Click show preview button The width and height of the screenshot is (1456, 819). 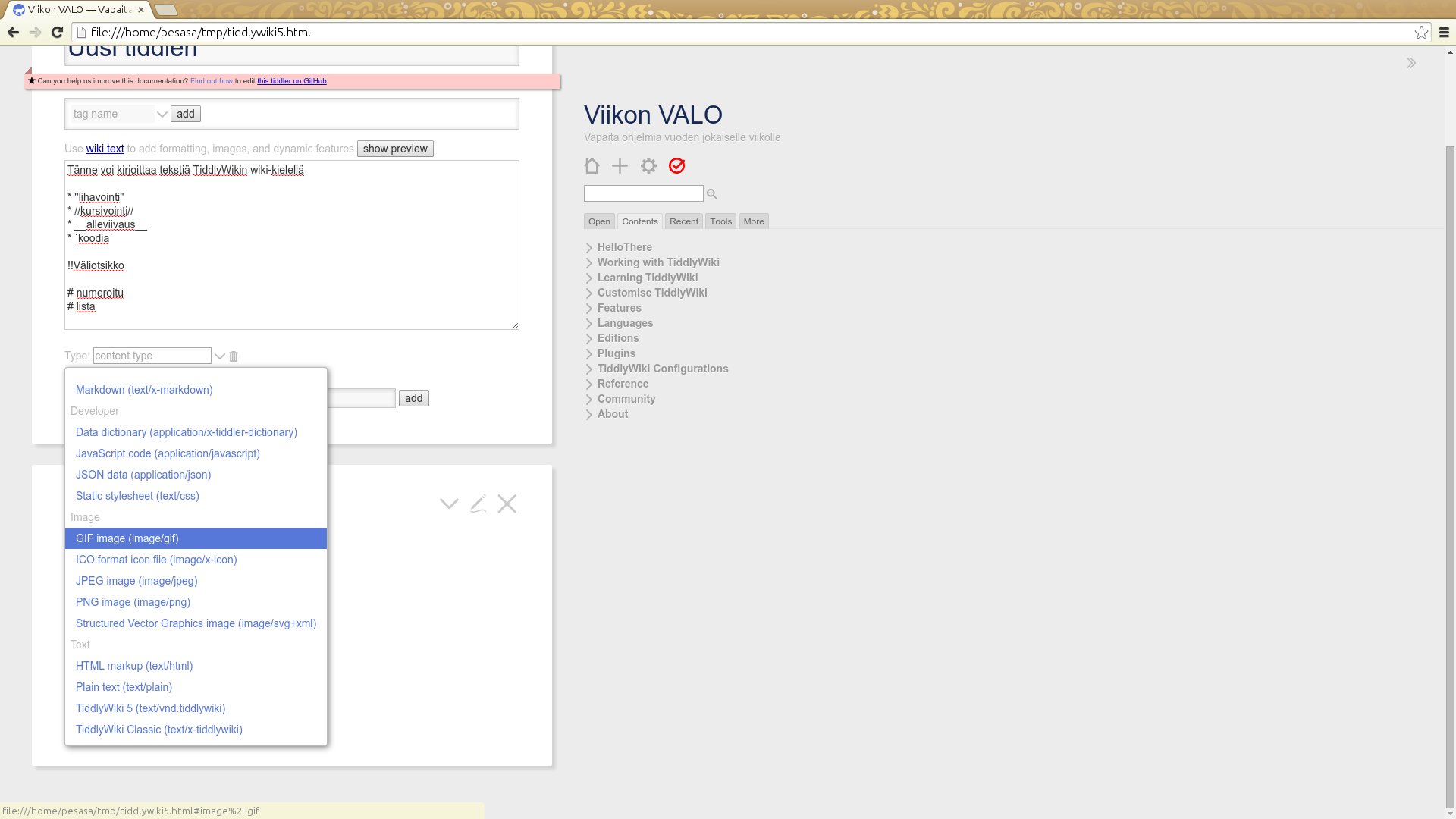pos(395,149)
